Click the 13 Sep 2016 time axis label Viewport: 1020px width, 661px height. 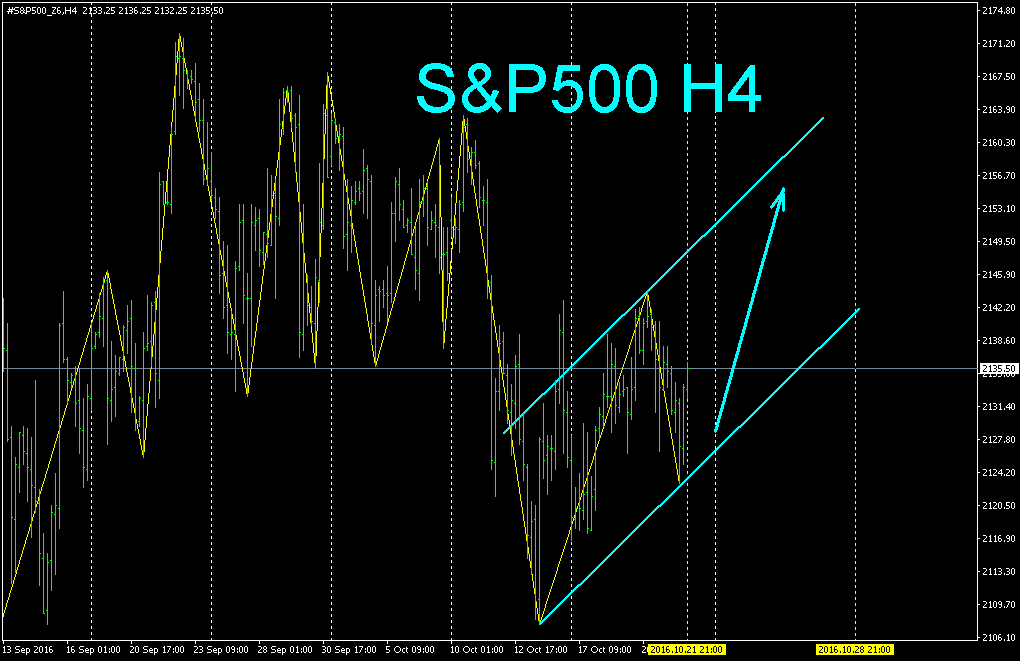point(28,649)
